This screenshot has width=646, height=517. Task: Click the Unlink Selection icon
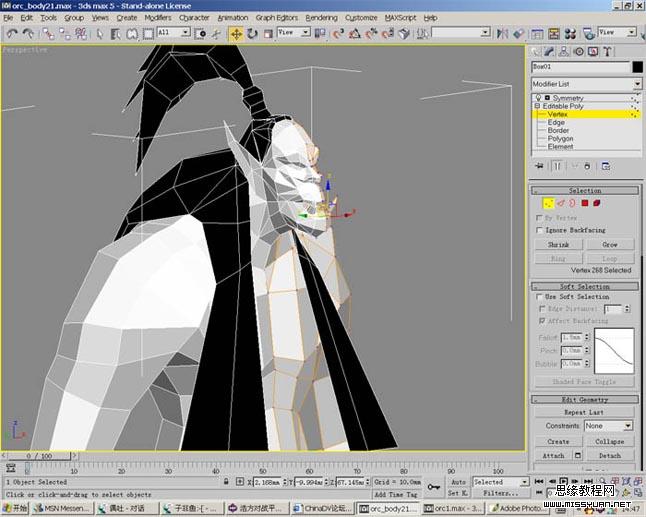point(65,34)
